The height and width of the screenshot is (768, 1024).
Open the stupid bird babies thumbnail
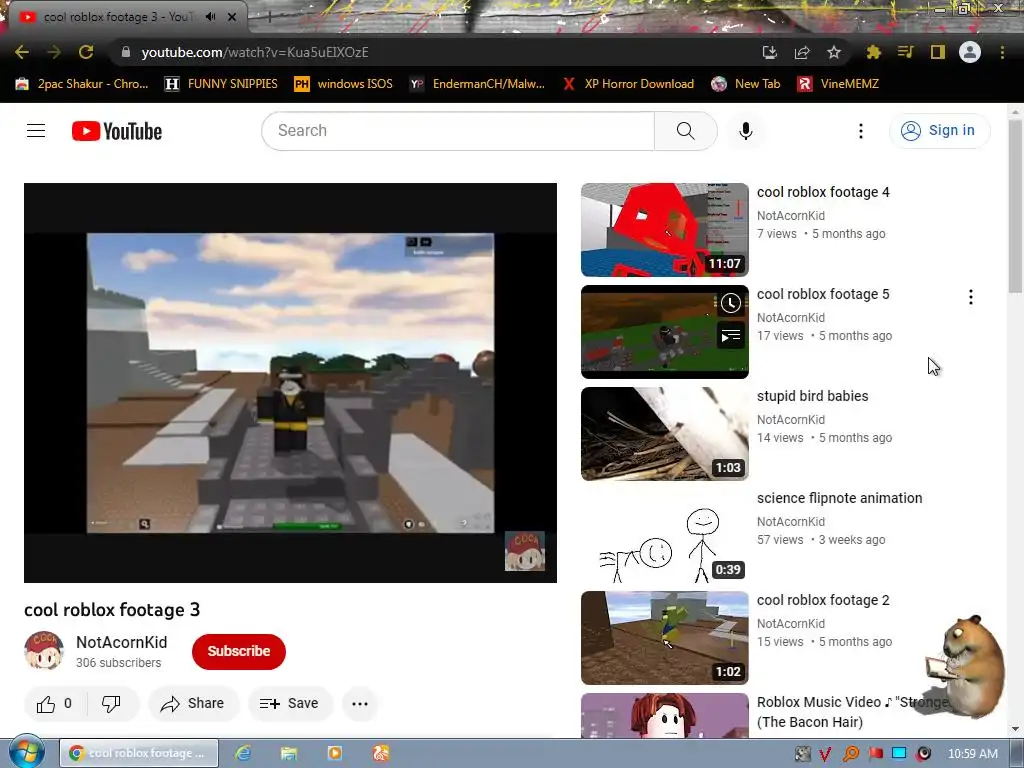click(x=665, y=434)
